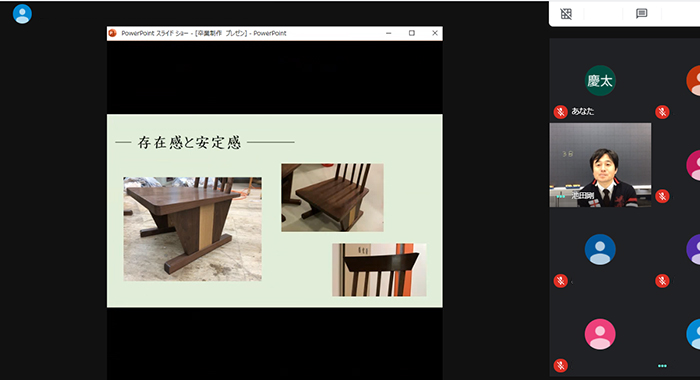Click the slide heading 存在感と安定感
The image size is (700, 380).
click(189, 142)
